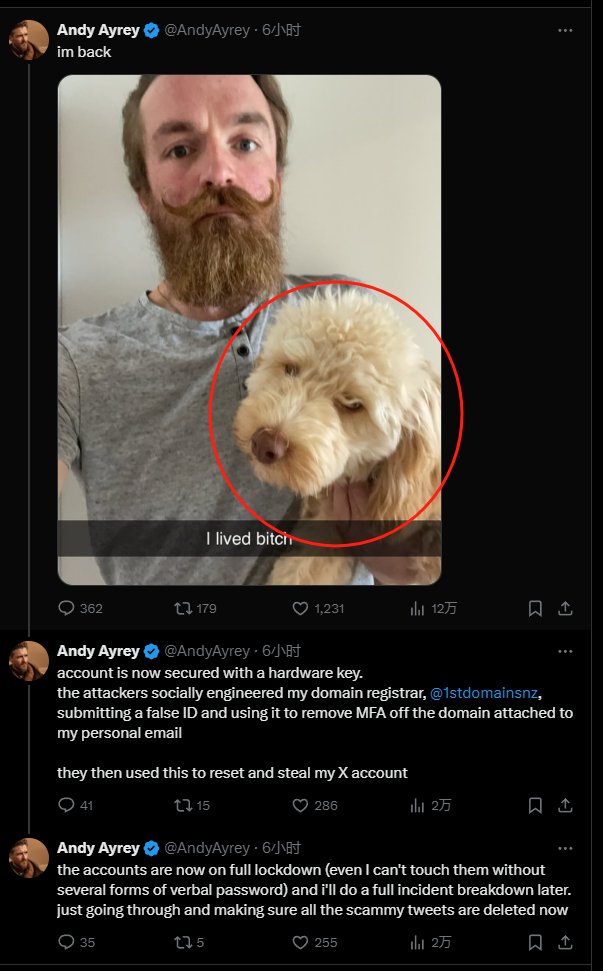Bookmark the hardware key tweet

click(x=535, y=805)
